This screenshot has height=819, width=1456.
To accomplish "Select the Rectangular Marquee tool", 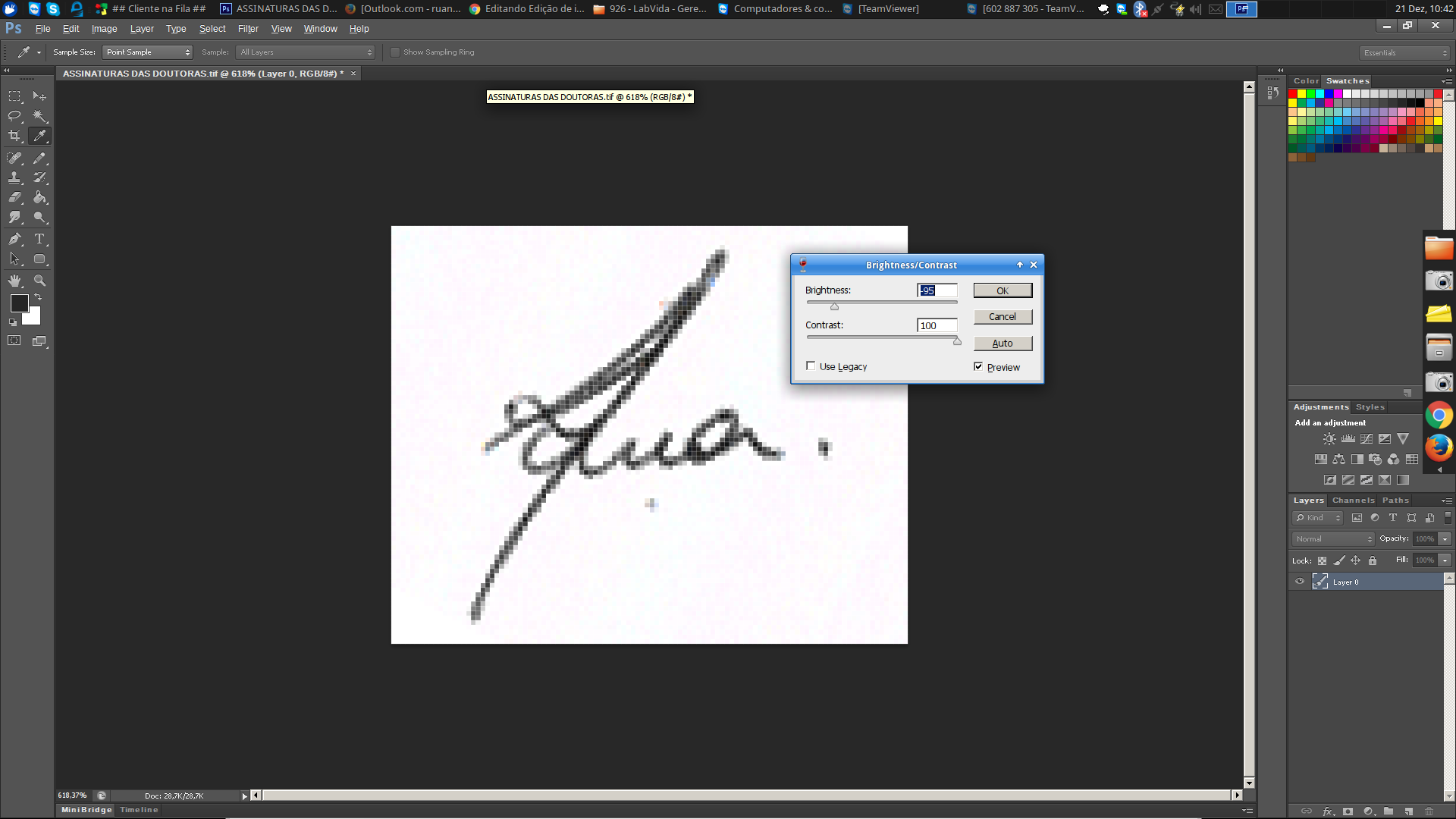I will click(x=14, y=96).
